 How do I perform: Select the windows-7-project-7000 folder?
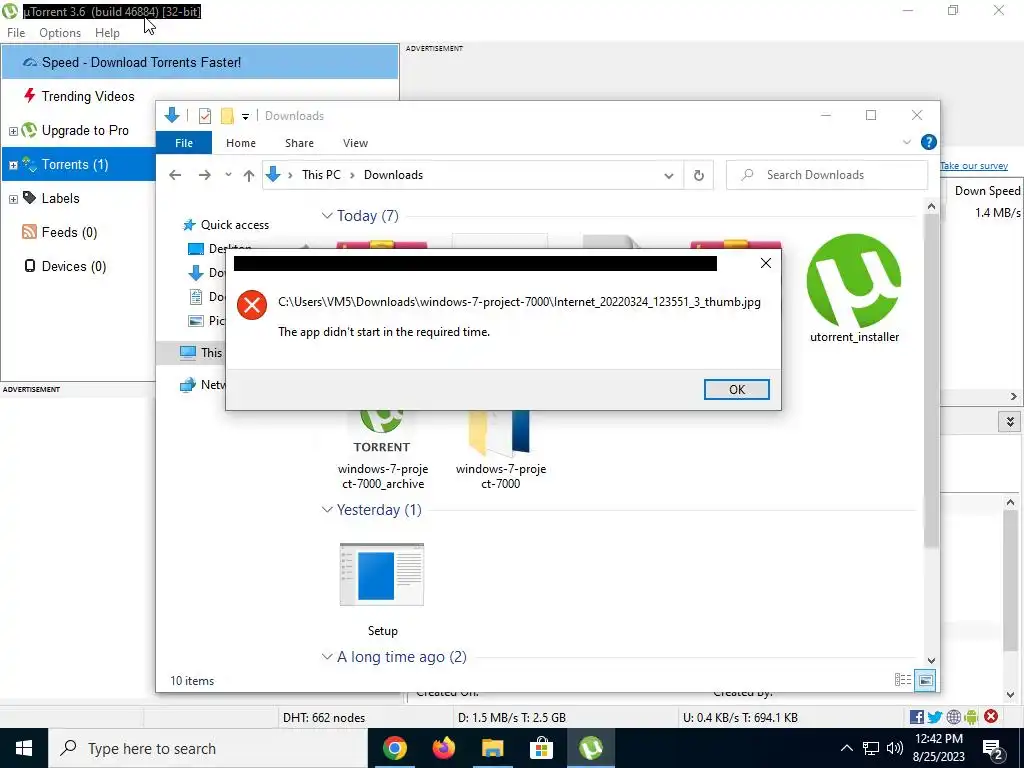[x=500, y=451]
